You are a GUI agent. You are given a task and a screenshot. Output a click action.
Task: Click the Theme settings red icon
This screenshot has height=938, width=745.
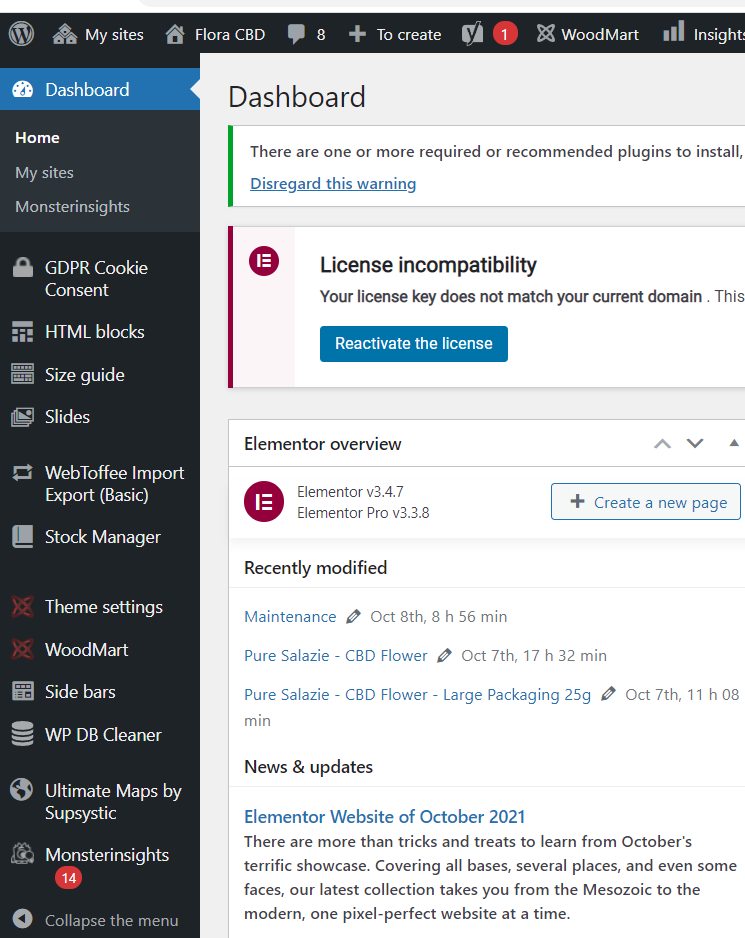click(23, 607)
